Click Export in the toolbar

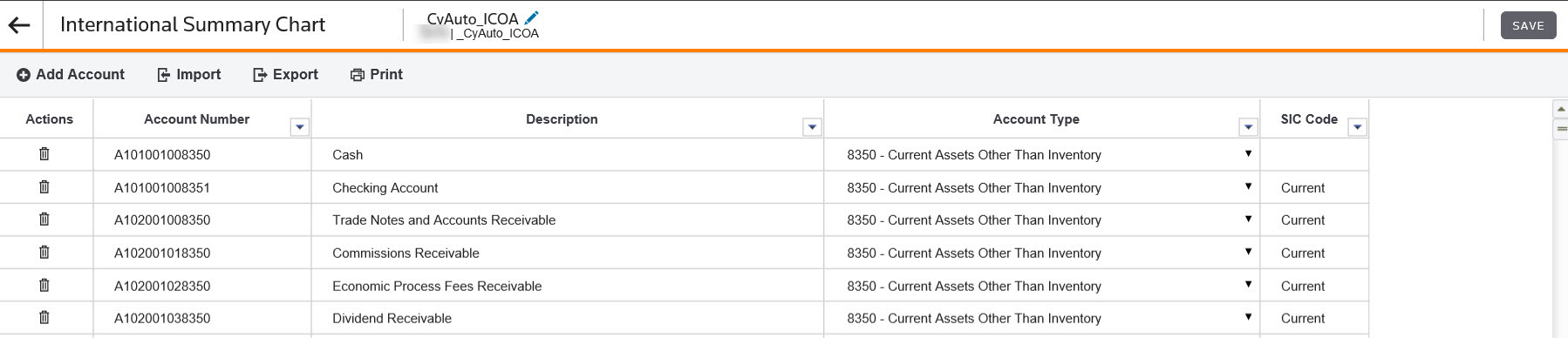(285, 75)
